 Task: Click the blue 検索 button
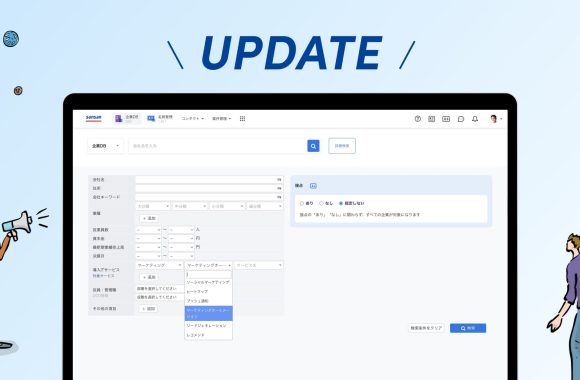(x=468, y=328)
